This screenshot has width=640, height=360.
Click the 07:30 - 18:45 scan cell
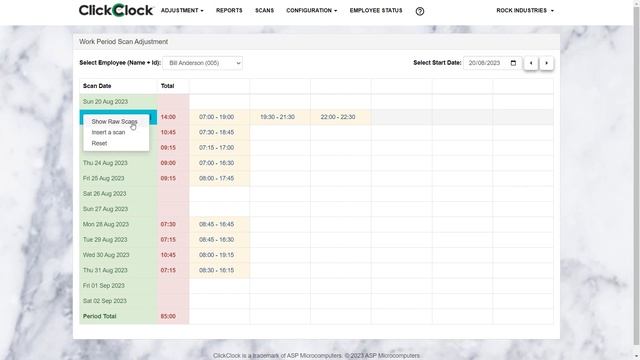pos(220,132)
